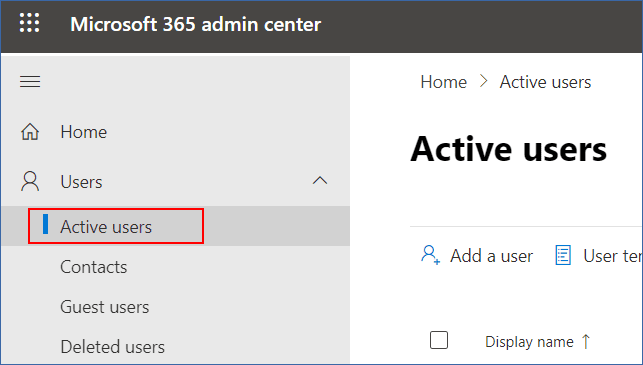Open Deleted users in the sidebar
The width and height of the screenshot is (643, 365).
(x=112, y=347)
